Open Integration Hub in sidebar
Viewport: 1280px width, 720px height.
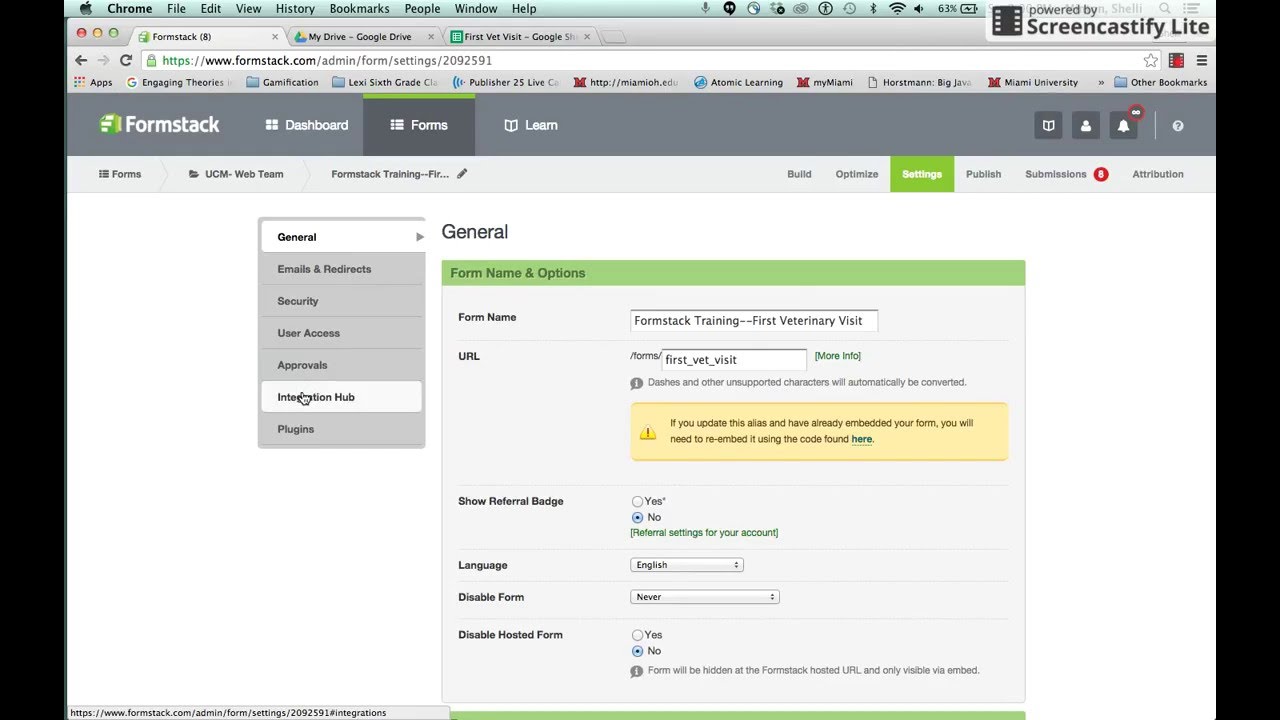pyautogui.click(x=342, y=397)
